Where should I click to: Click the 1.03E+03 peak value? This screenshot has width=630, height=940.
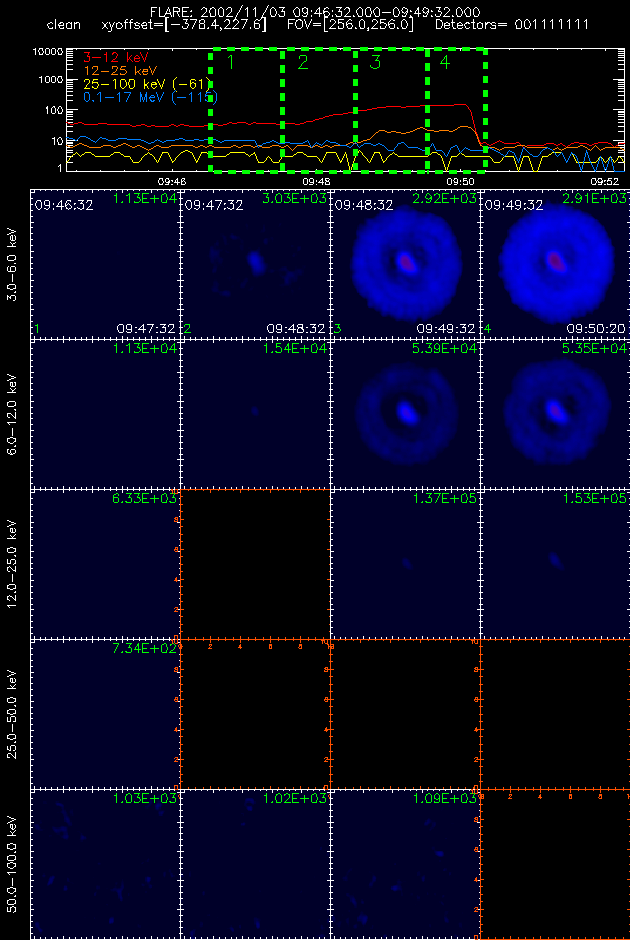tap(144, 799)
